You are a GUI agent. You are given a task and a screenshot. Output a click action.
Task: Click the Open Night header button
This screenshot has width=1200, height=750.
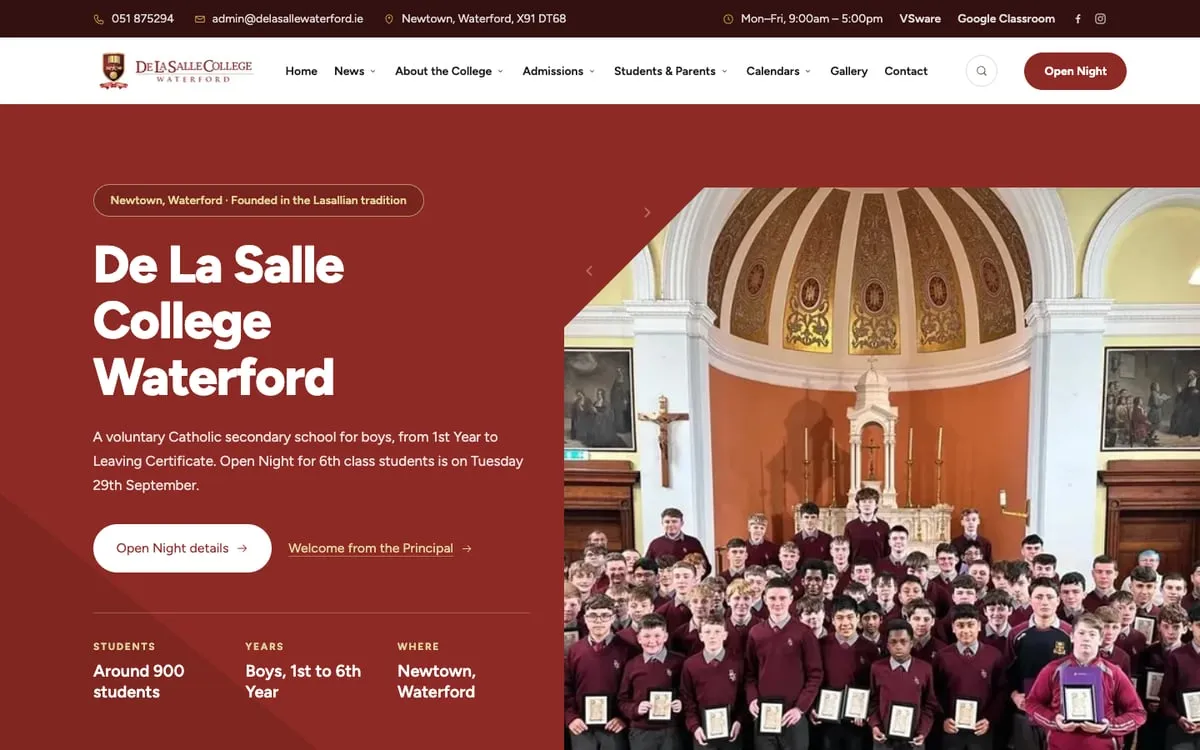[x=1075, y=71]
